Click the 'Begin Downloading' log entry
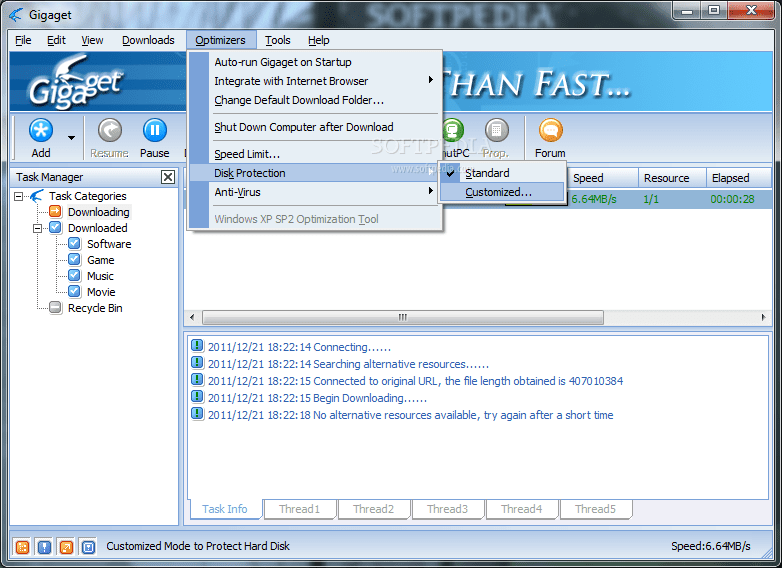The width and height of the screenshot is (782, 568). 317,398
